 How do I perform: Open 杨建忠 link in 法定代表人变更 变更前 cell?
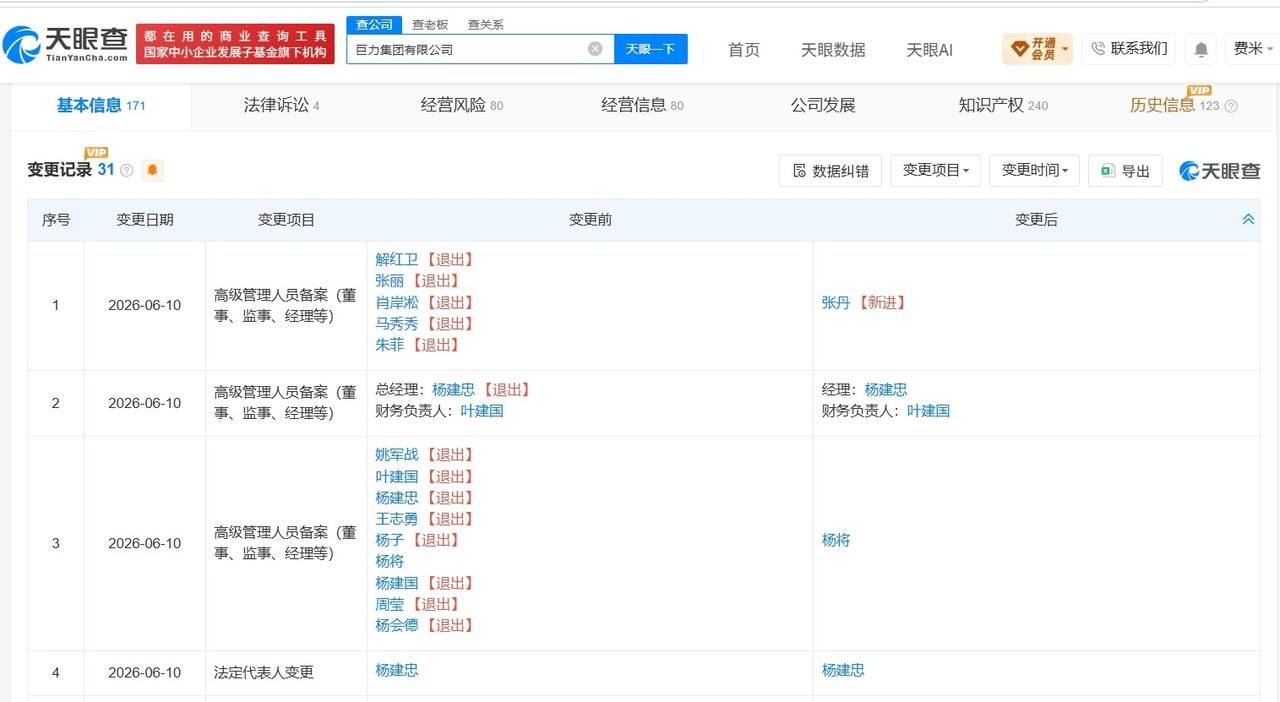(x=397, y=670)
